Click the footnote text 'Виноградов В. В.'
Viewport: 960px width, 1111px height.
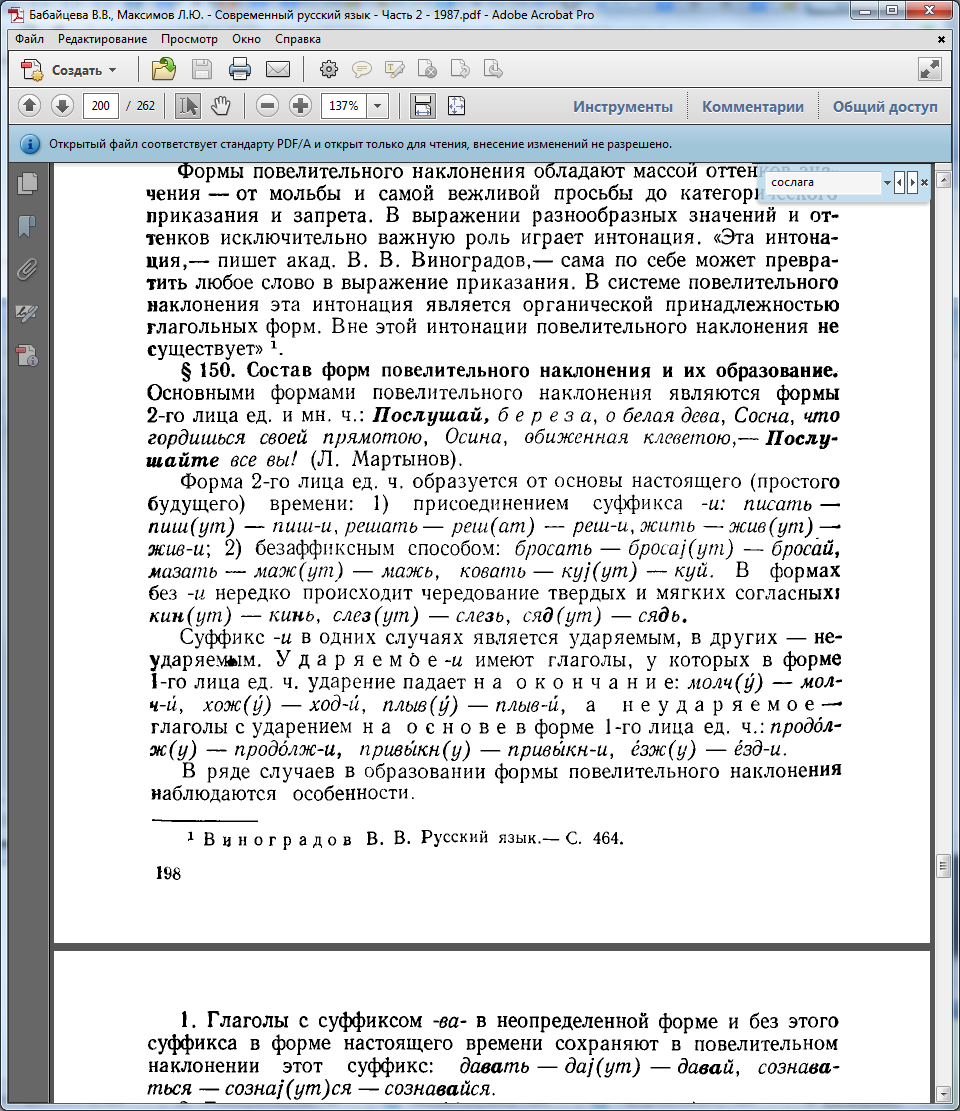click(307, 839)
